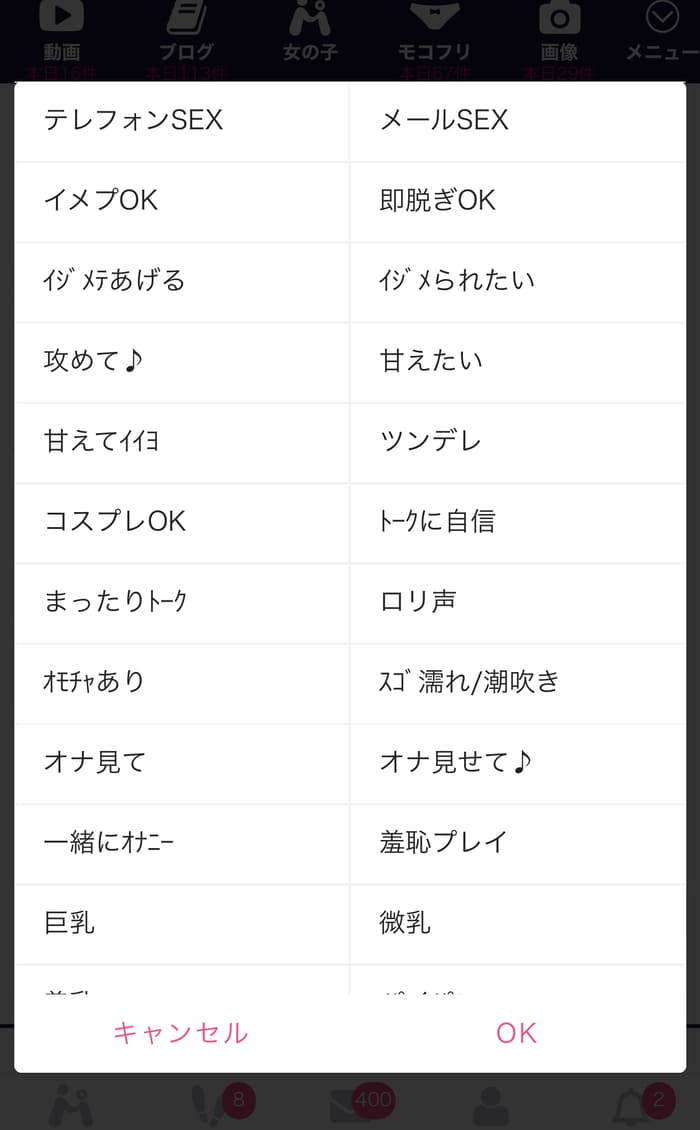Pick the 甘えたい option
Viewport: 700px width, 1130px height.
coord(518,361)
